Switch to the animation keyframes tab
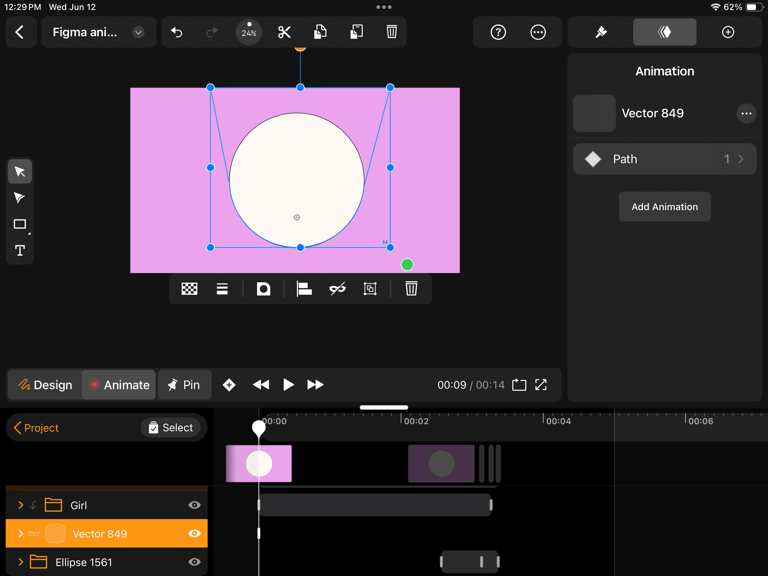The image size is (768, 576). [x=665, y=32]
